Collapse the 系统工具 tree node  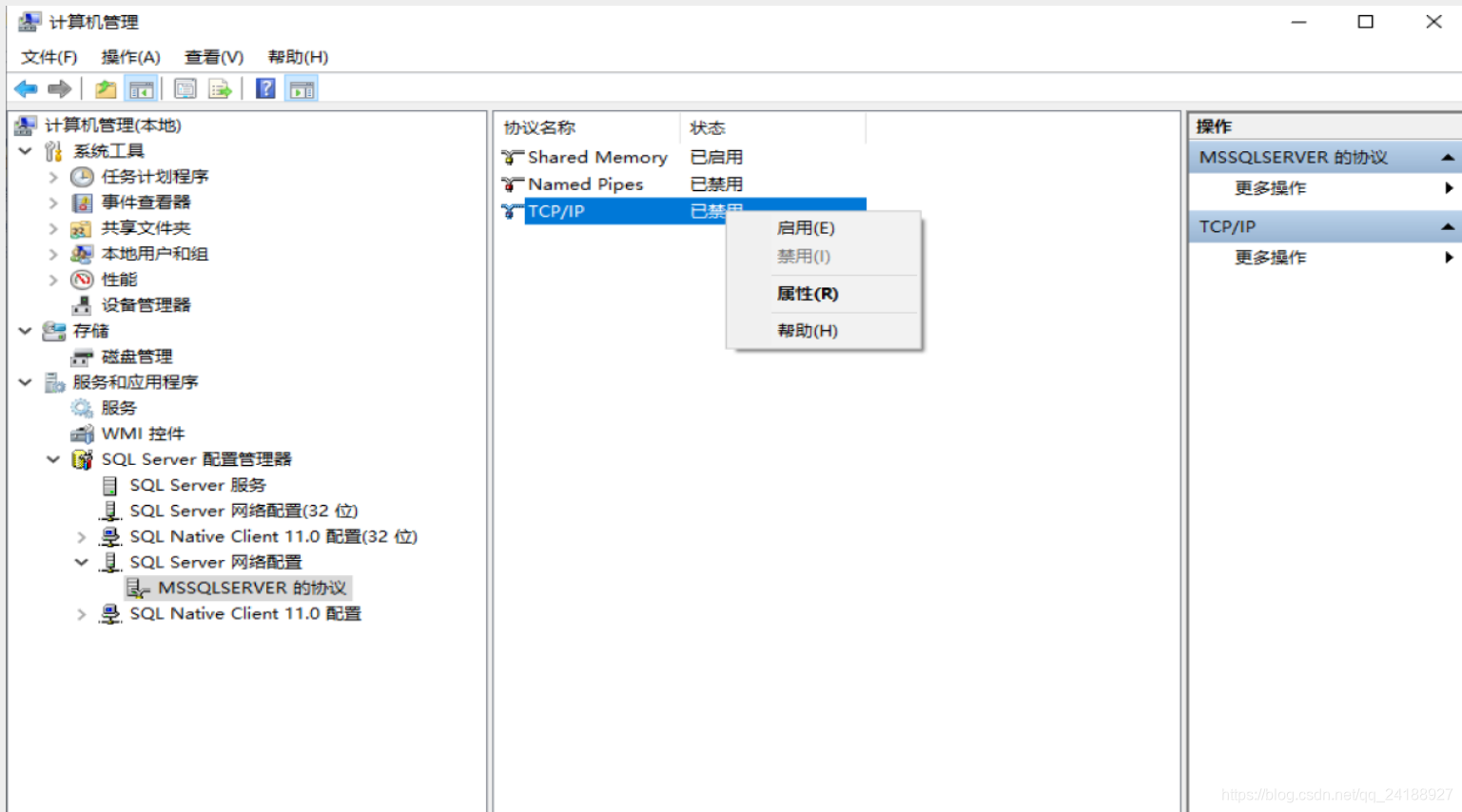pyautogui.click(x=26, y=151)
